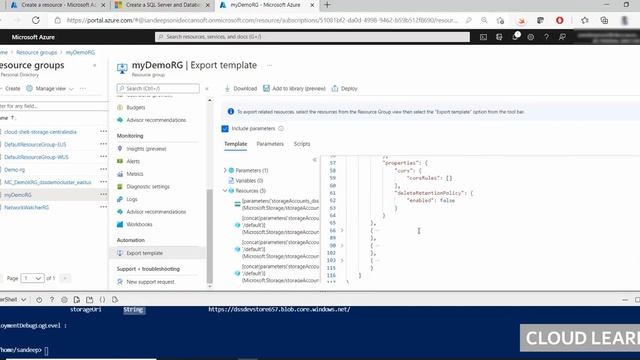
Task: Open more options for Demo-rg row
Action: pos(103,169)
